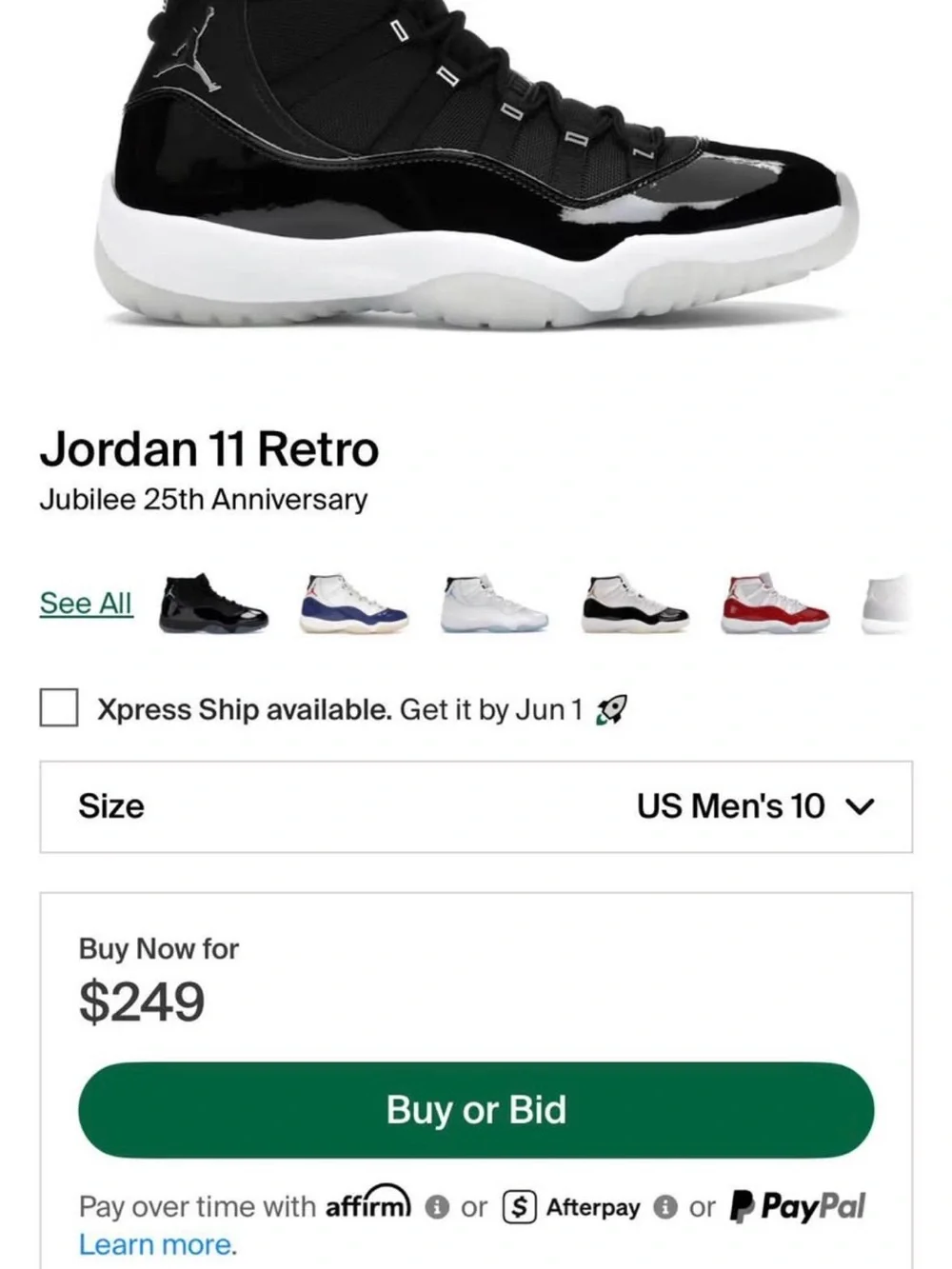Select the white and navy Jordan 11 thumbnail
The image size is (952, 1269).
(353, 604)
